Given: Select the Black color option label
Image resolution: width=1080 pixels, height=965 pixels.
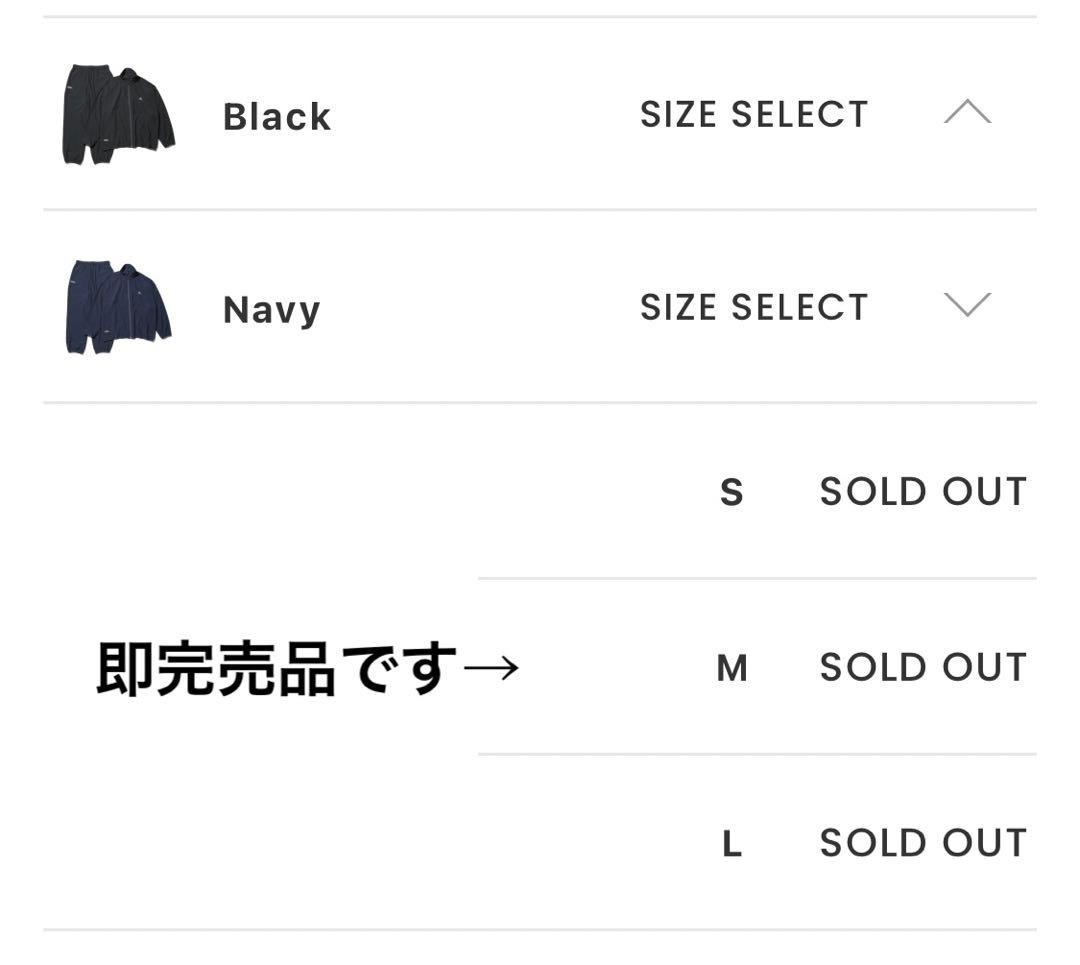Looking at the screenshot, I should [x=275, y=116].
